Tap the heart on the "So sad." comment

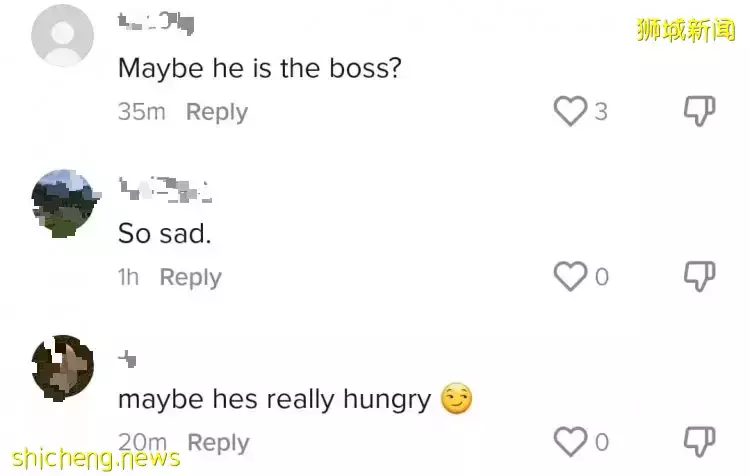570,277
